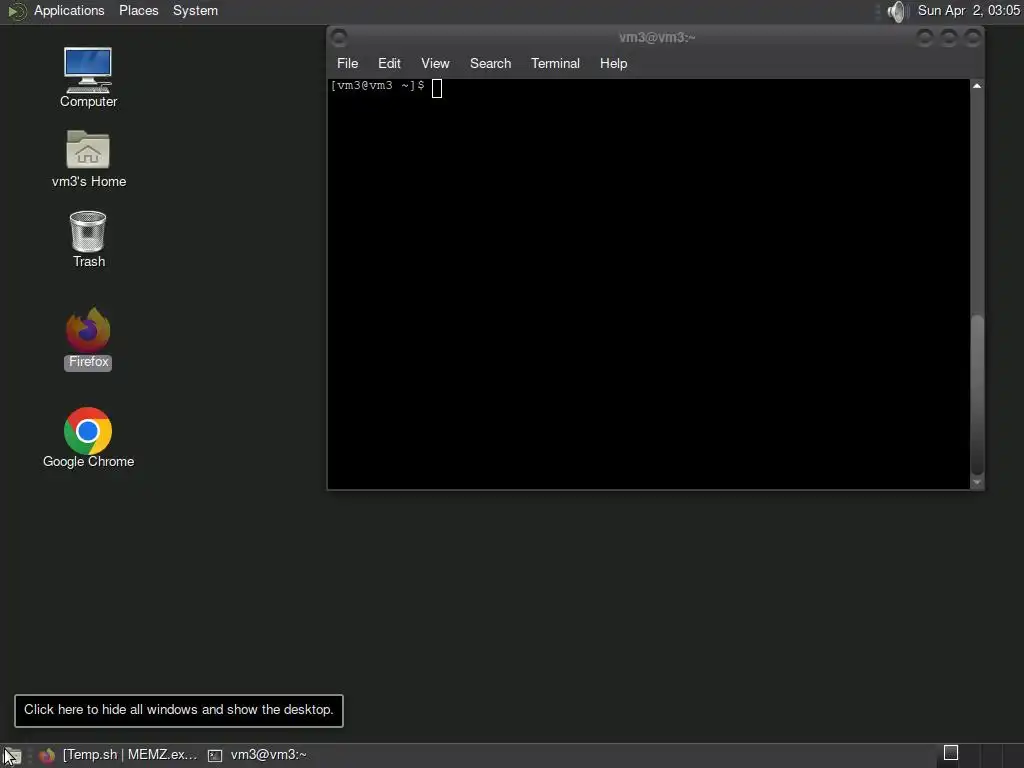Open the terminal Edit menu

[389, 63]
